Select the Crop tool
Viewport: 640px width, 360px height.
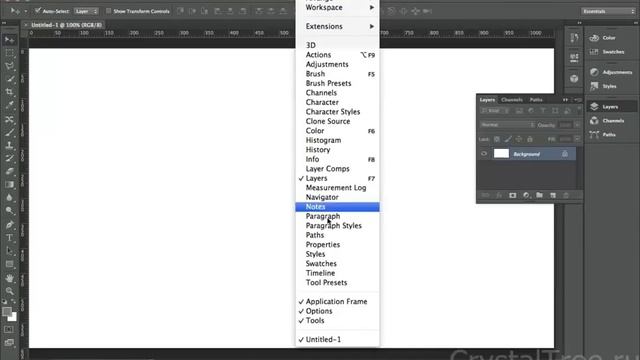[9, 92]
